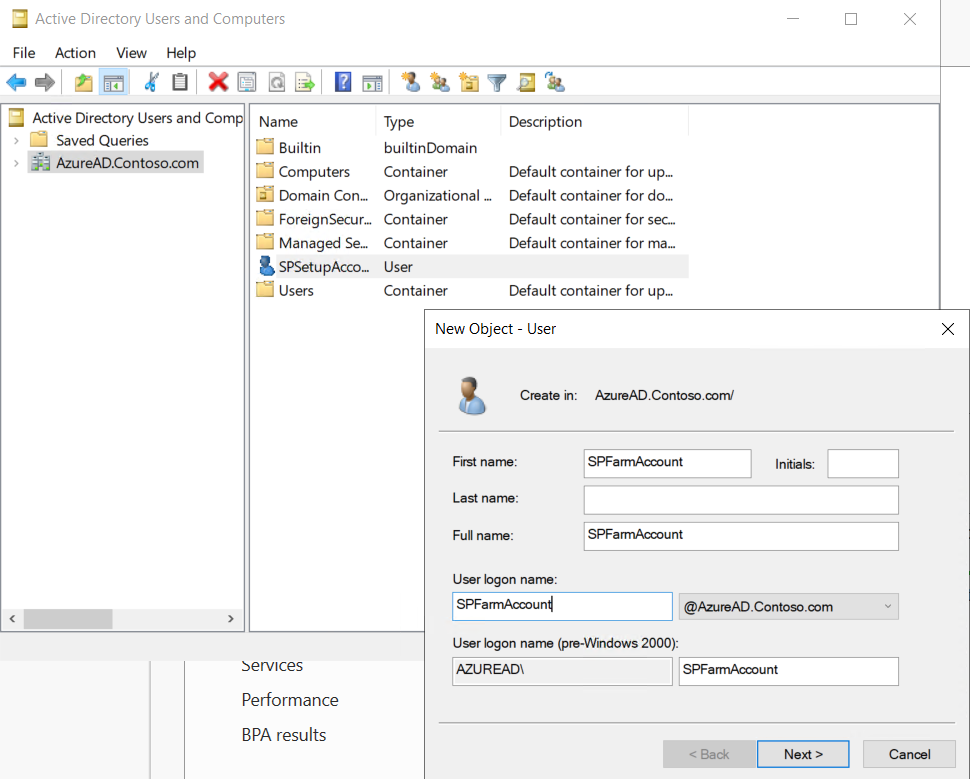Select Saved Queries in the tree
This screenshot has height=779, width=970.
pos(102,140)
